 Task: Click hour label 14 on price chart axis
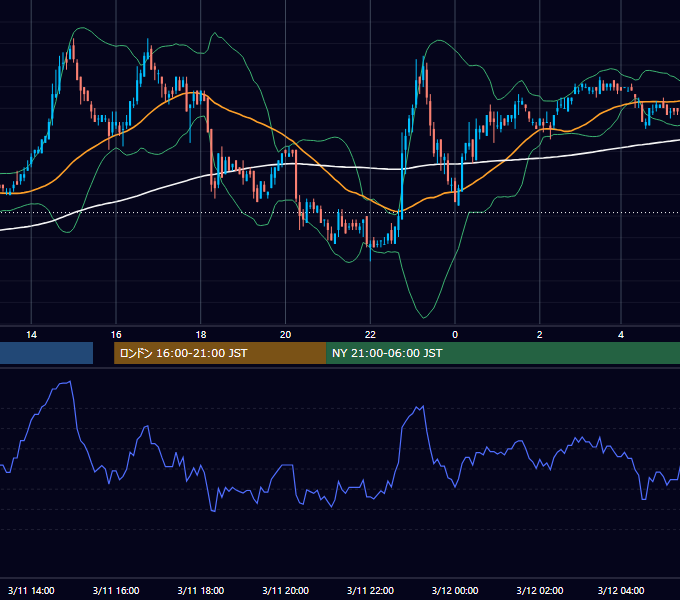[31, 335]
